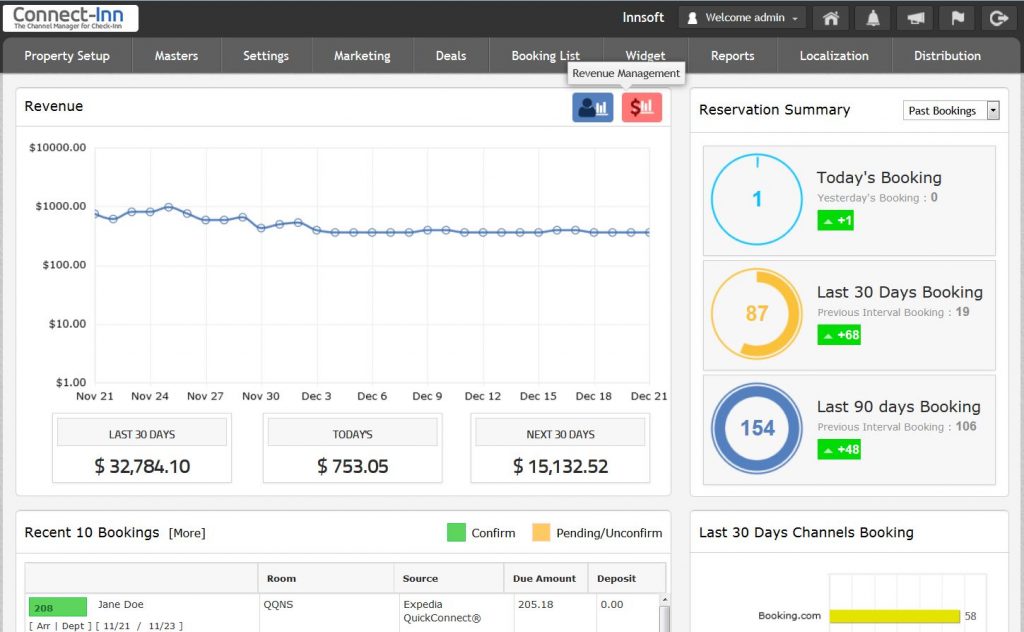
Task: Open the Property Setup menu
Action: (67, 56)
